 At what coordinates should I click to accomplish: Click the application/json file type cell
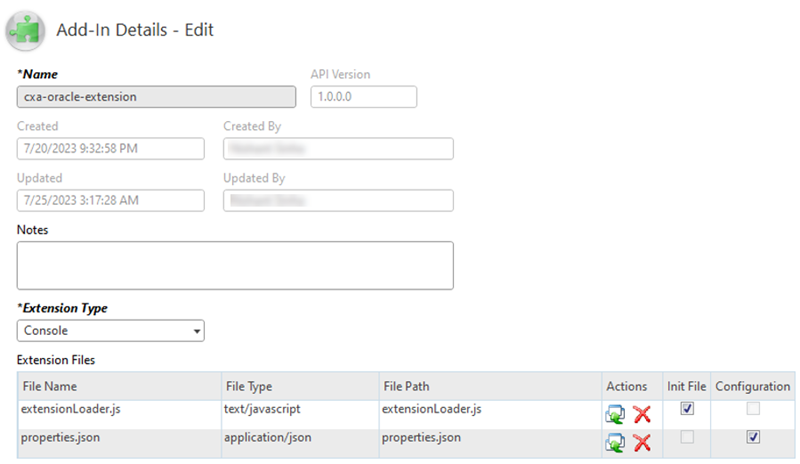301,443
